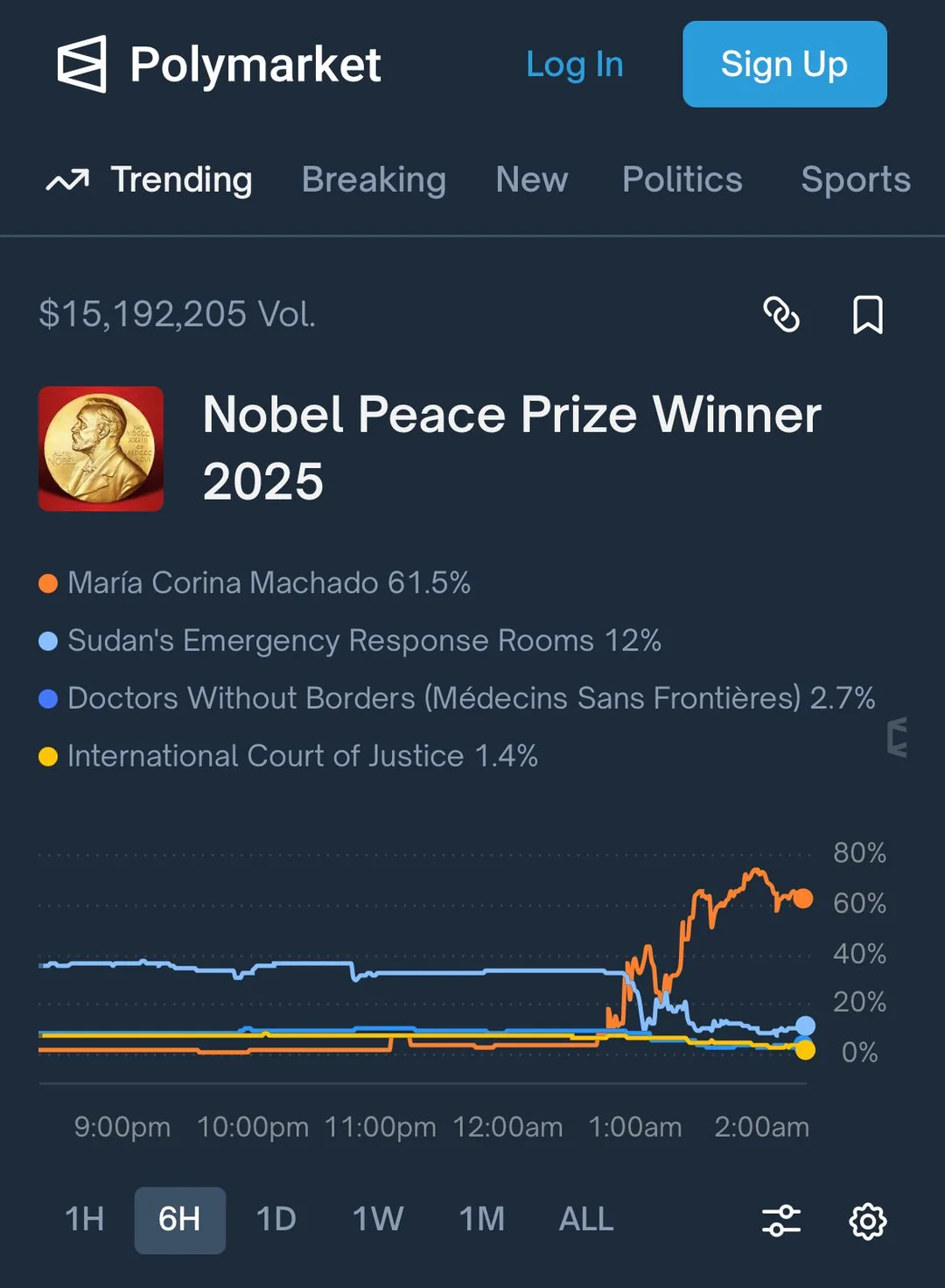This screenshot has width=945, height=1288.
Task: Switch chart to 1W range
Action: pyautogui.click(x=377, y=1219)
